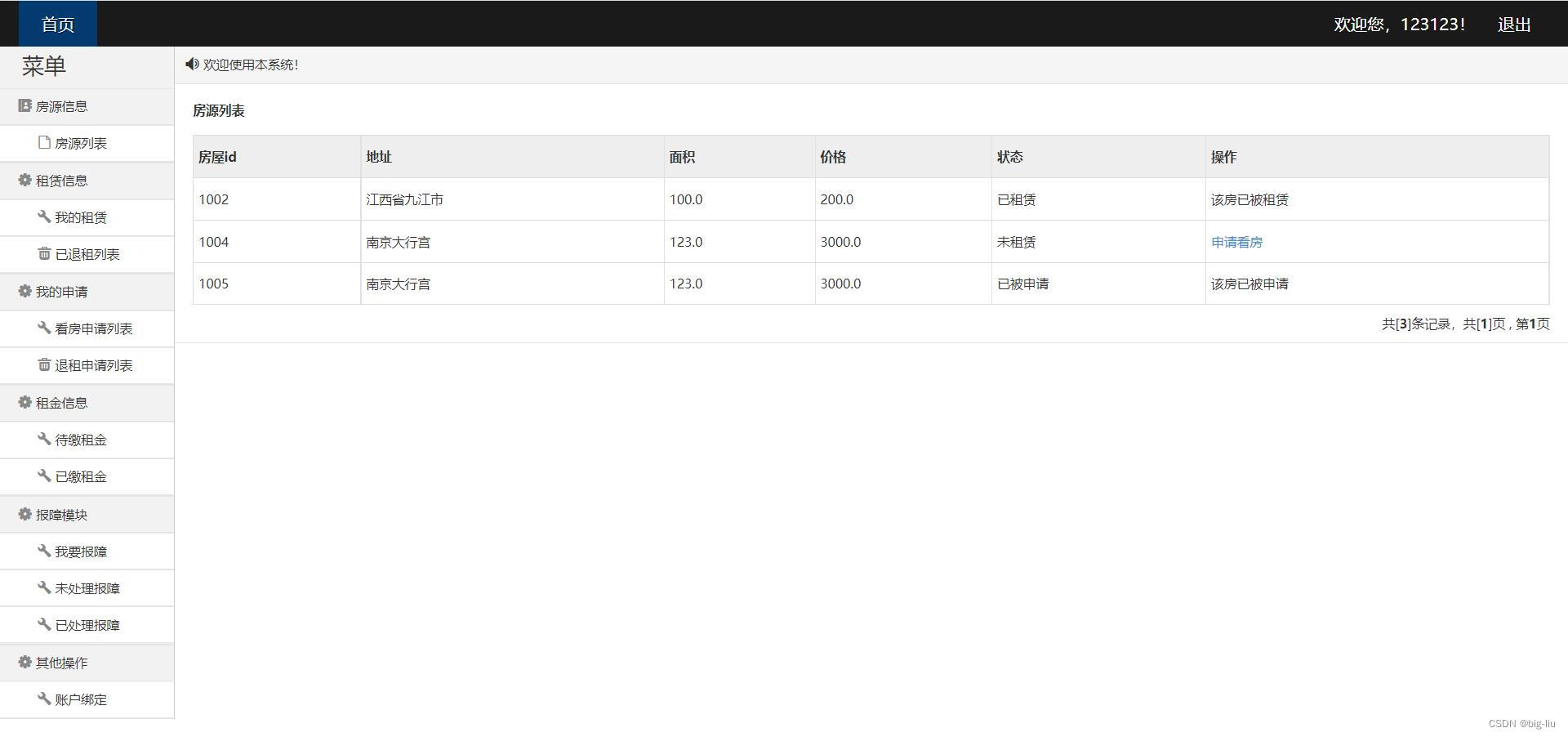The image size is (1568, 737).
Task: Click the wrench icon next to 已处理报障
Action: [x=44, y=624]
